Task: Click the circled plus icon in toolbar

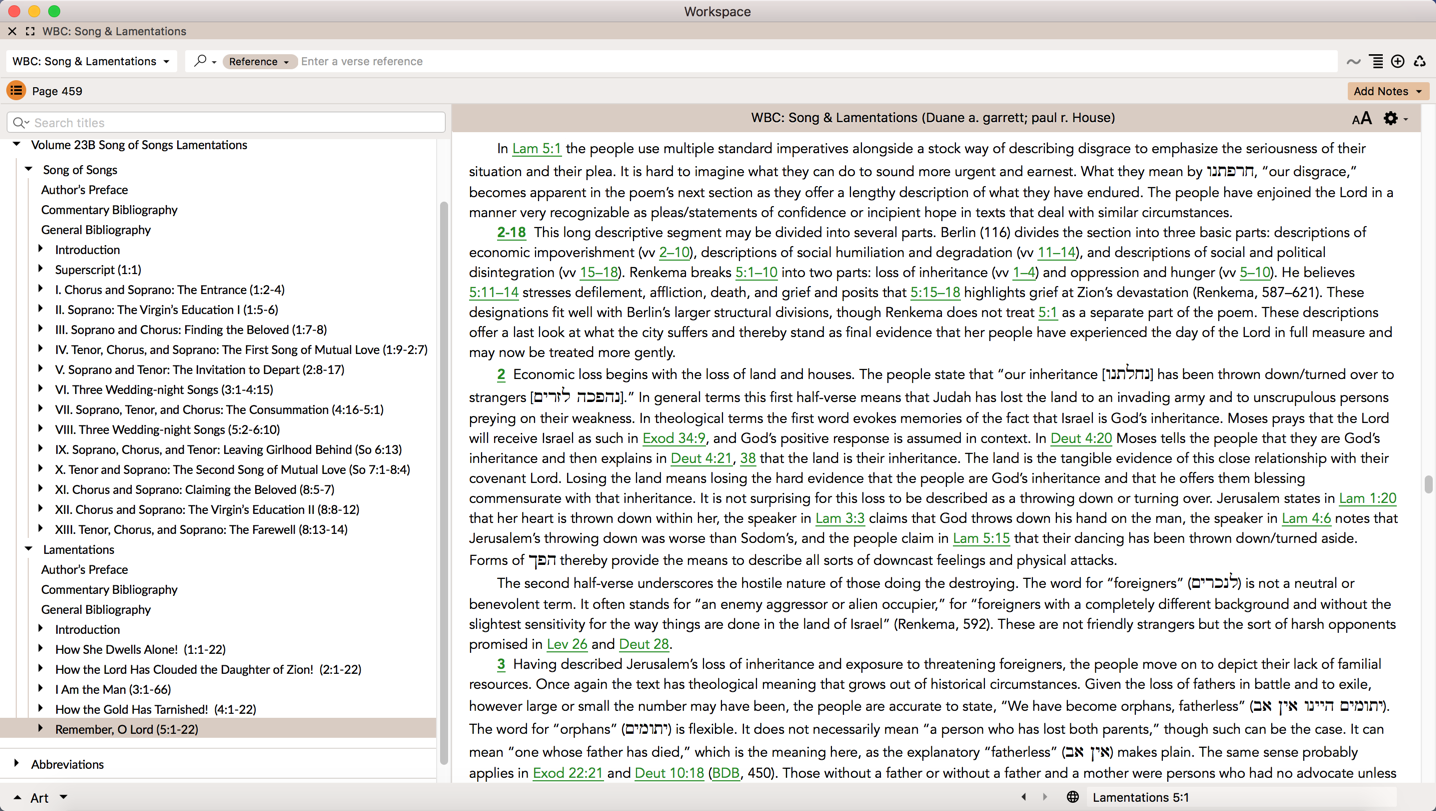Action: pos(1398,62)
